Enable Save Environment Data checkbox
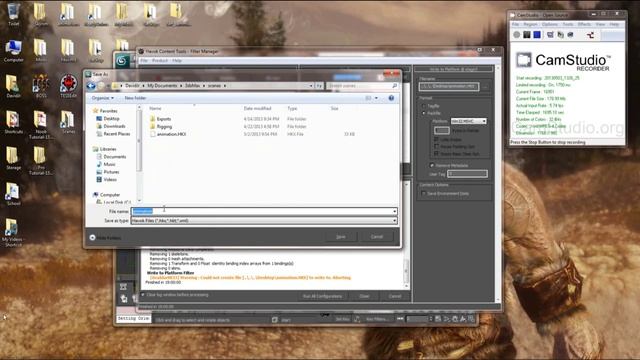640x360 pixels. coord(424,193)
